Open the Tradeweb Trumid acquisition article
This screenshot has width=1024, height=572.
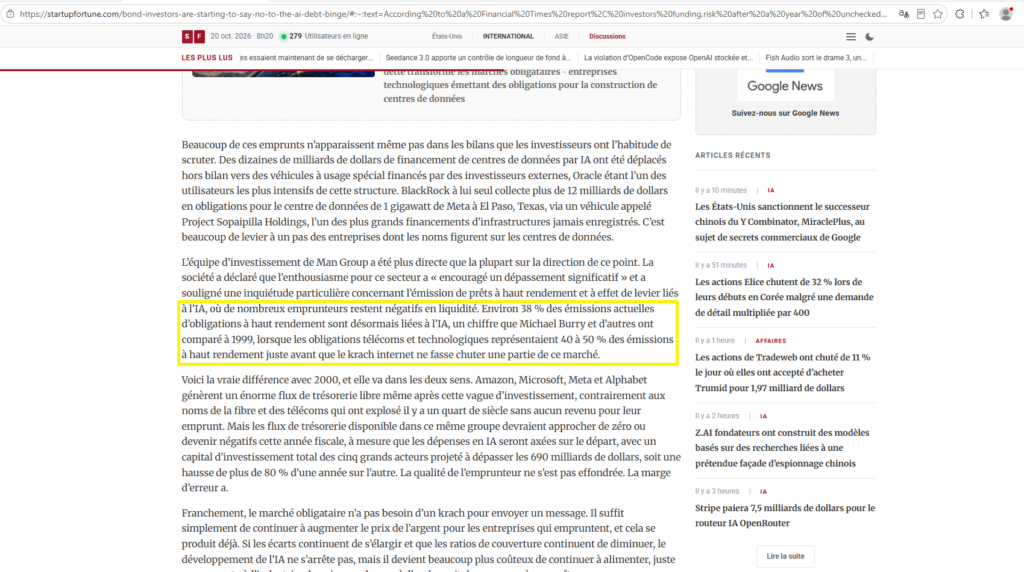[x=782, y=372]
